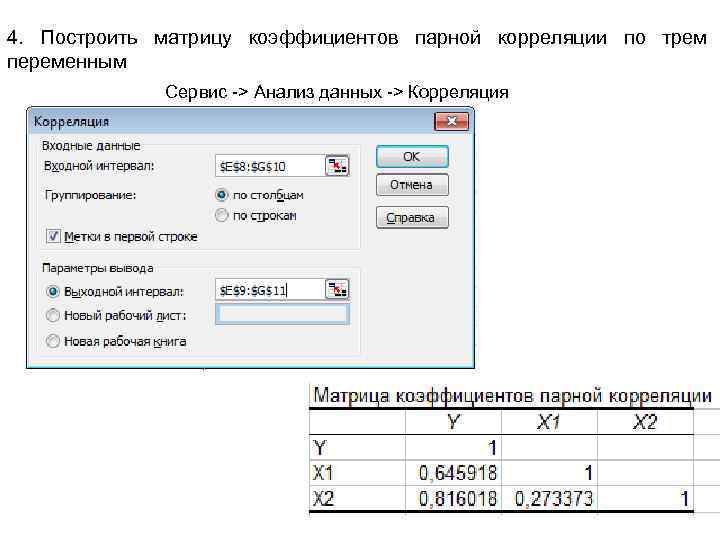Click the empty Новый рабочий лист name field
This screenshot has width=720, height=540.
[282, 315]
